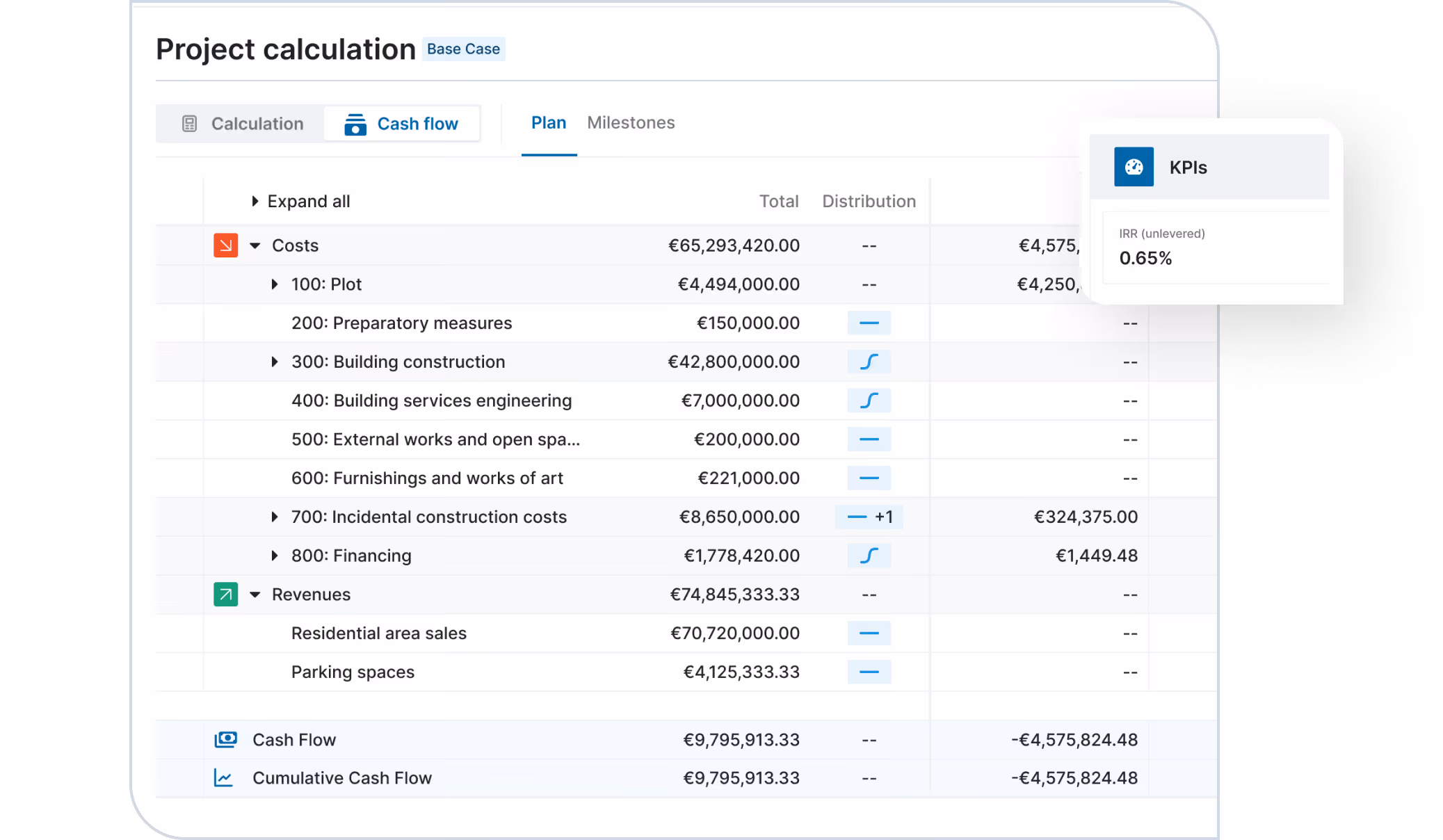Open the Milestones tab
The image size is (1443, 840).
(x=630, y=123)
